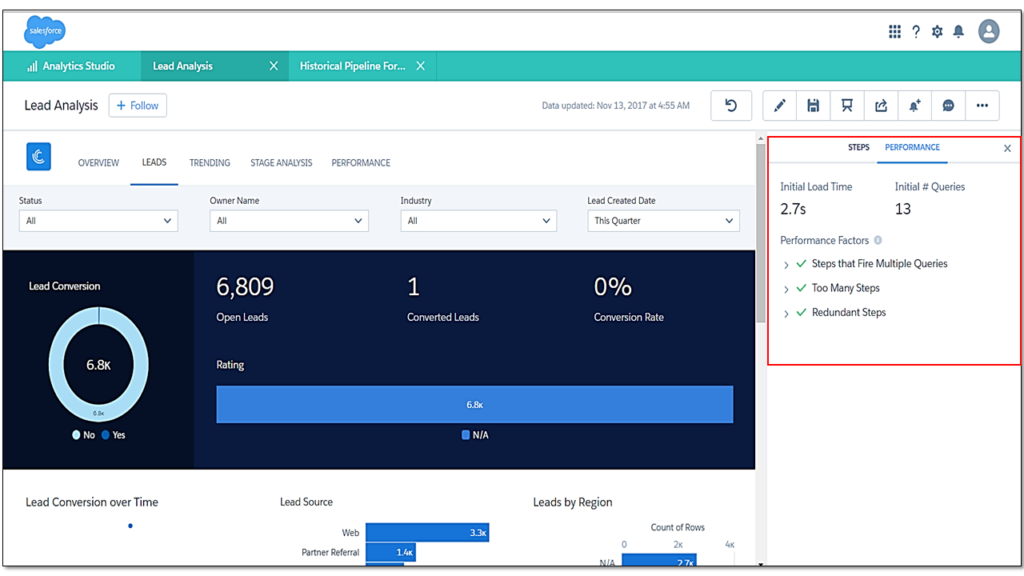
Task: Expand Steps that Fire Multiple Queries
Action: click(x=786, y=264)
